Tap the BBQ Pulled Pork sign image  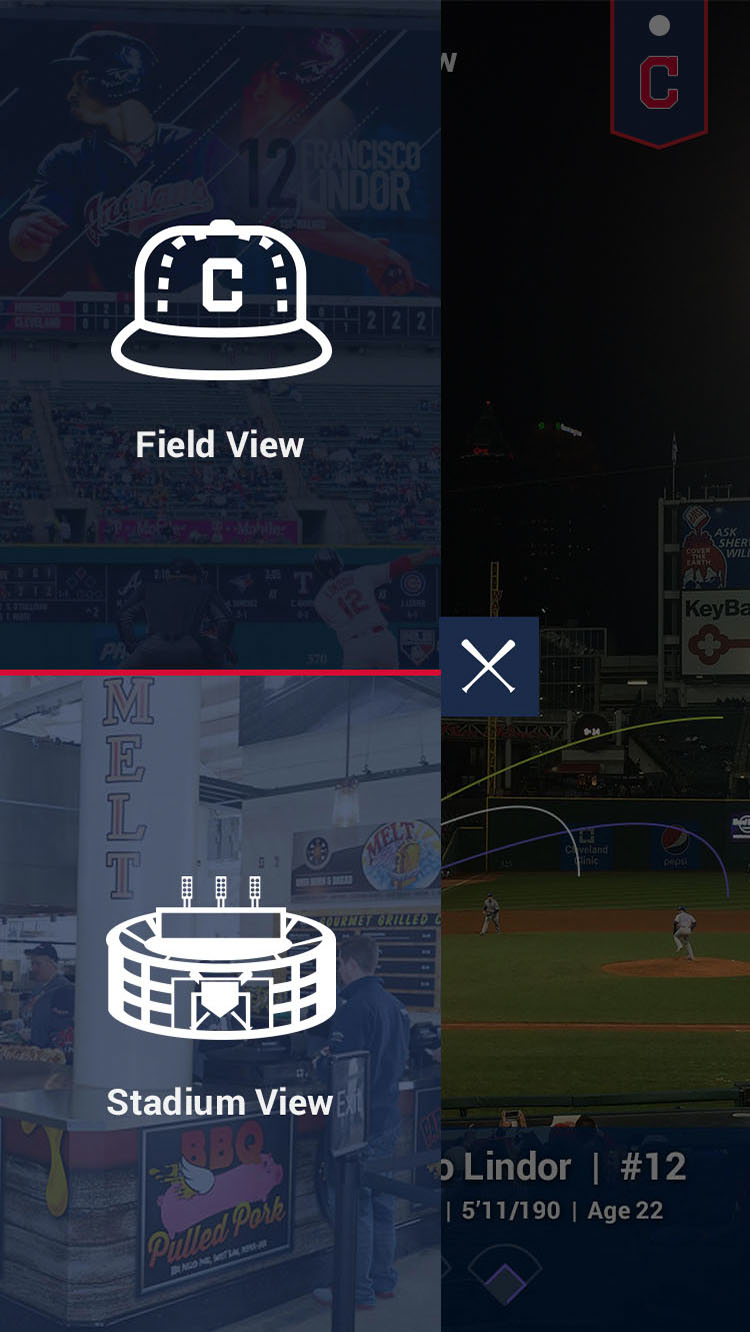(x=216, y=1202)
